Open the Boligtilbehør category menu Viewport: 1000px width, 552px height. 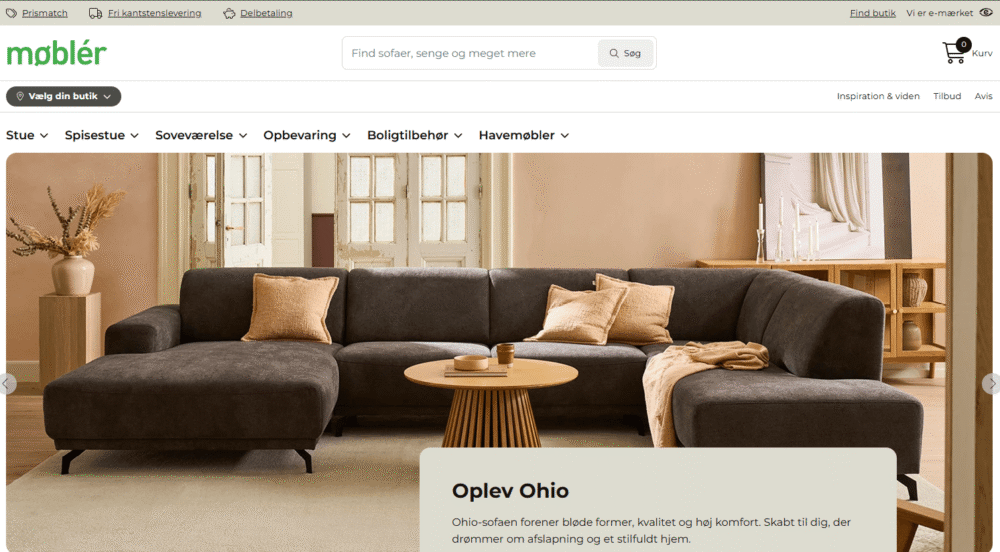[415, 135]
